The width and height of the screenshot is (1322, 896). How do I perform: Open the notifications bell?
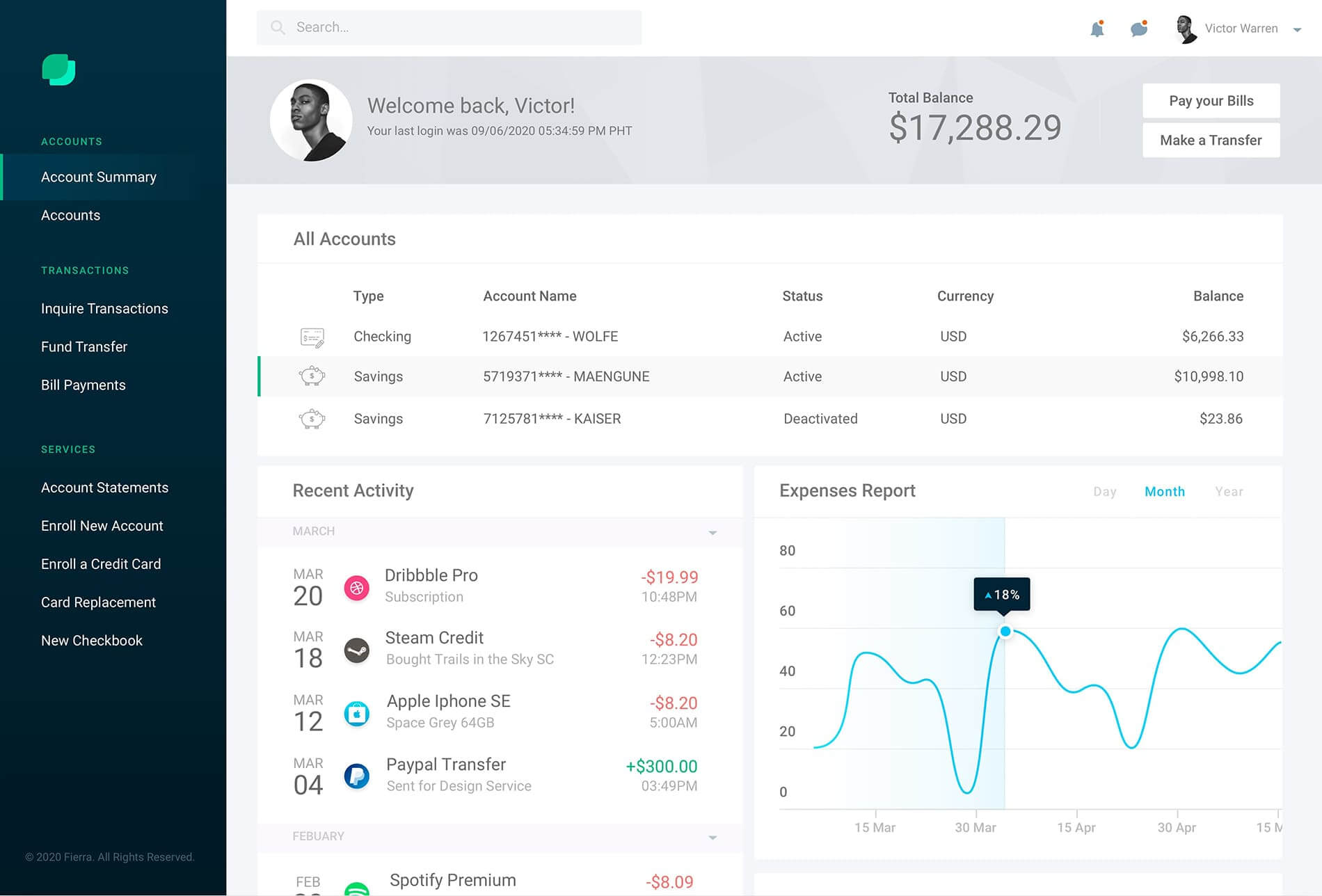tap(1097, 29)
